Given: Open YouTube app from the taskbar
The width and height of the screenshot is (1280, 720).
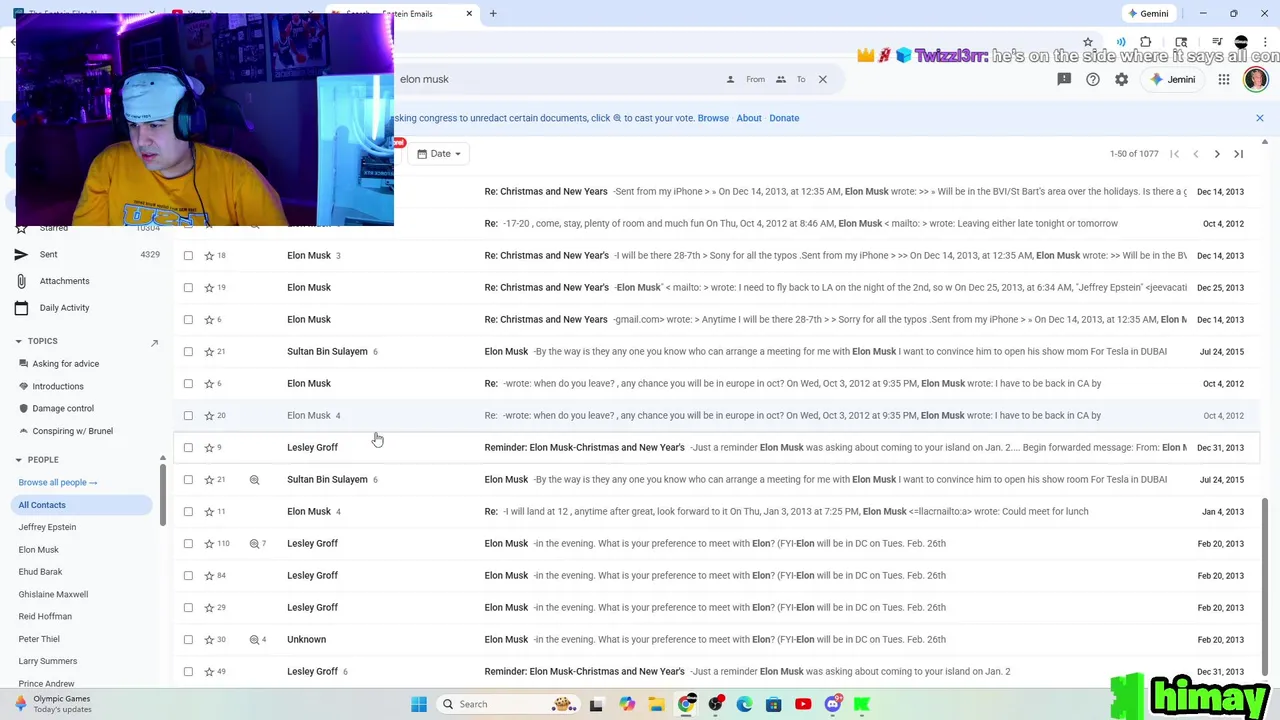Looking at the screenshot, I should click(802, 704).
